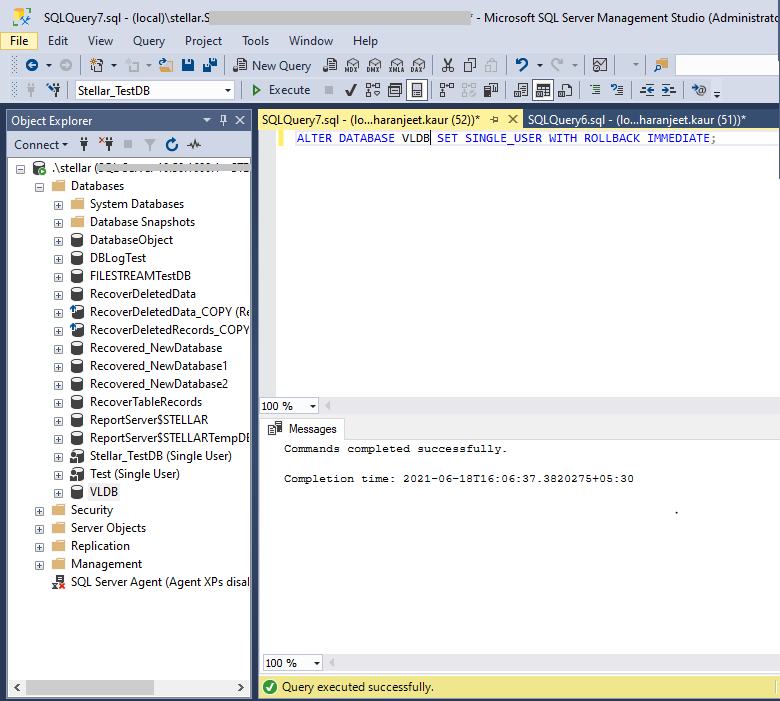Click the Navigate Backward arrow icon

pos(32,65)
